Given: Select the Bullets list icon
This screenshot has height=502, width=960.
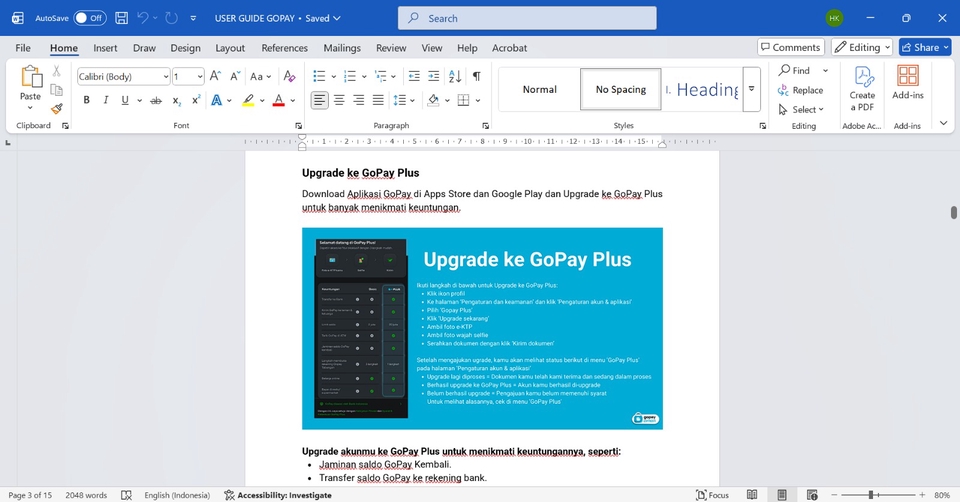Looking at the screenshot, I should (319, 76).
